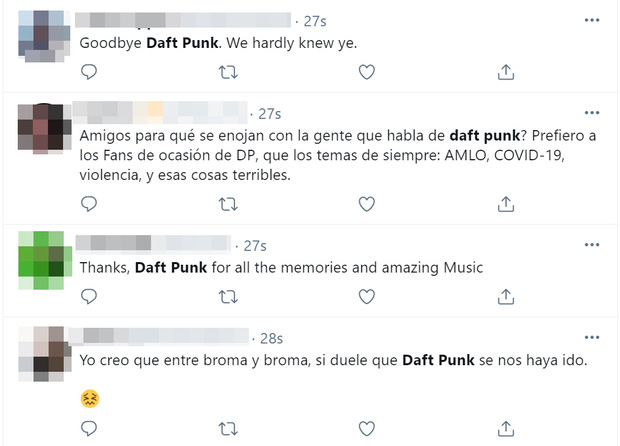
Task: Reply to the "Thanks, Daft Punk" tweet
Action: click(x=89, y=296)
